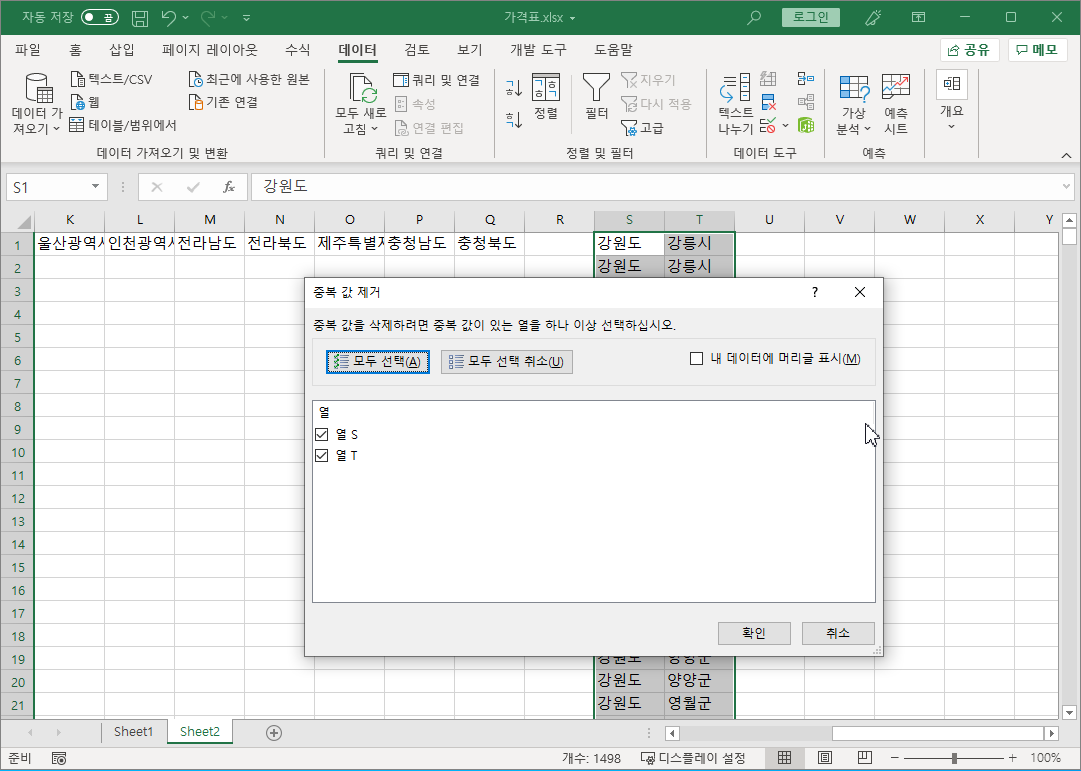The width and height of the screenshot is (1081, 771).
Task: Uncheck the 열 S checkbox
Action: [x=321, y=434]
